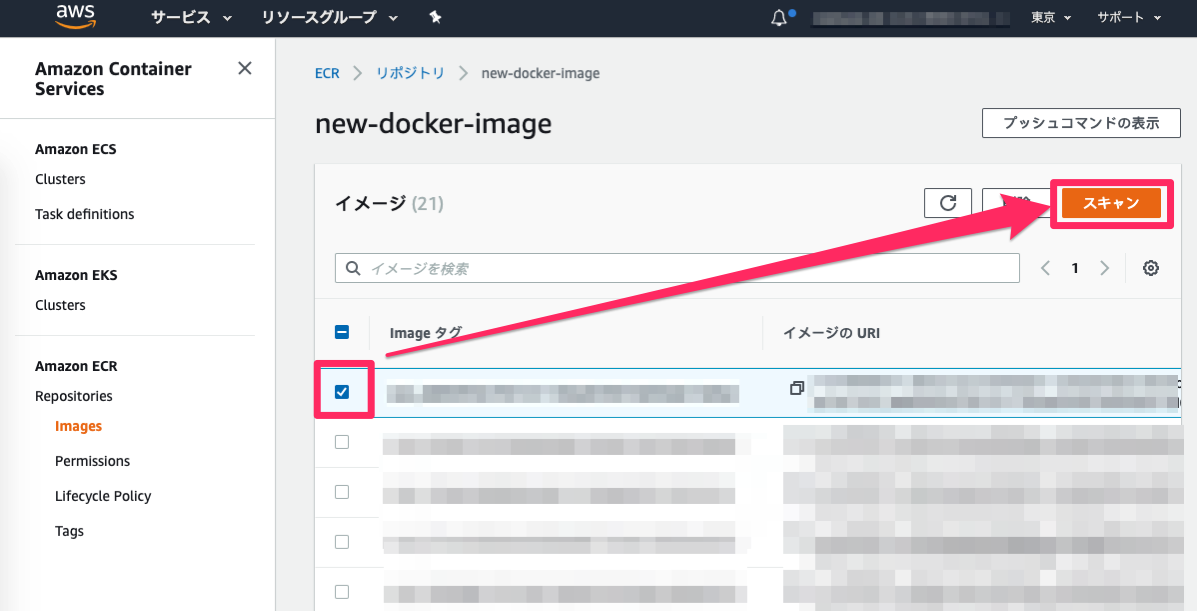This screenshot has height=611, width=1197.
Task: Open Task definitions in sidebar
Action: (85, 215)
